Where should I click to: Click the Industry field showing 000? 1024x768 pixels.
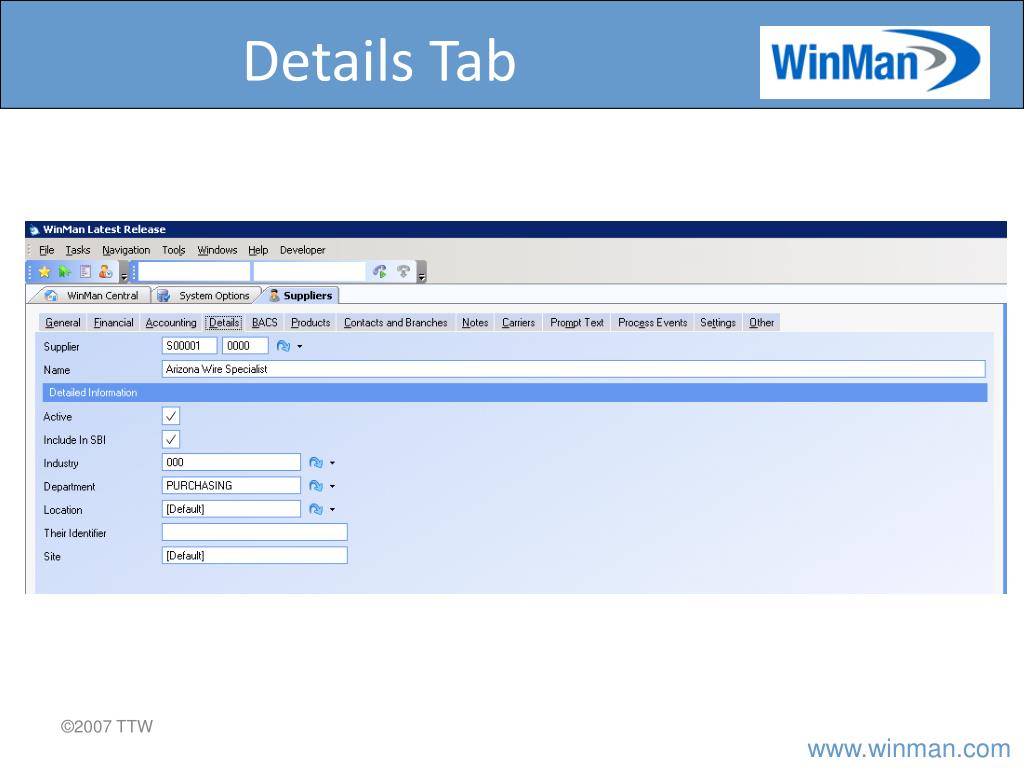(x=231, y=462)
